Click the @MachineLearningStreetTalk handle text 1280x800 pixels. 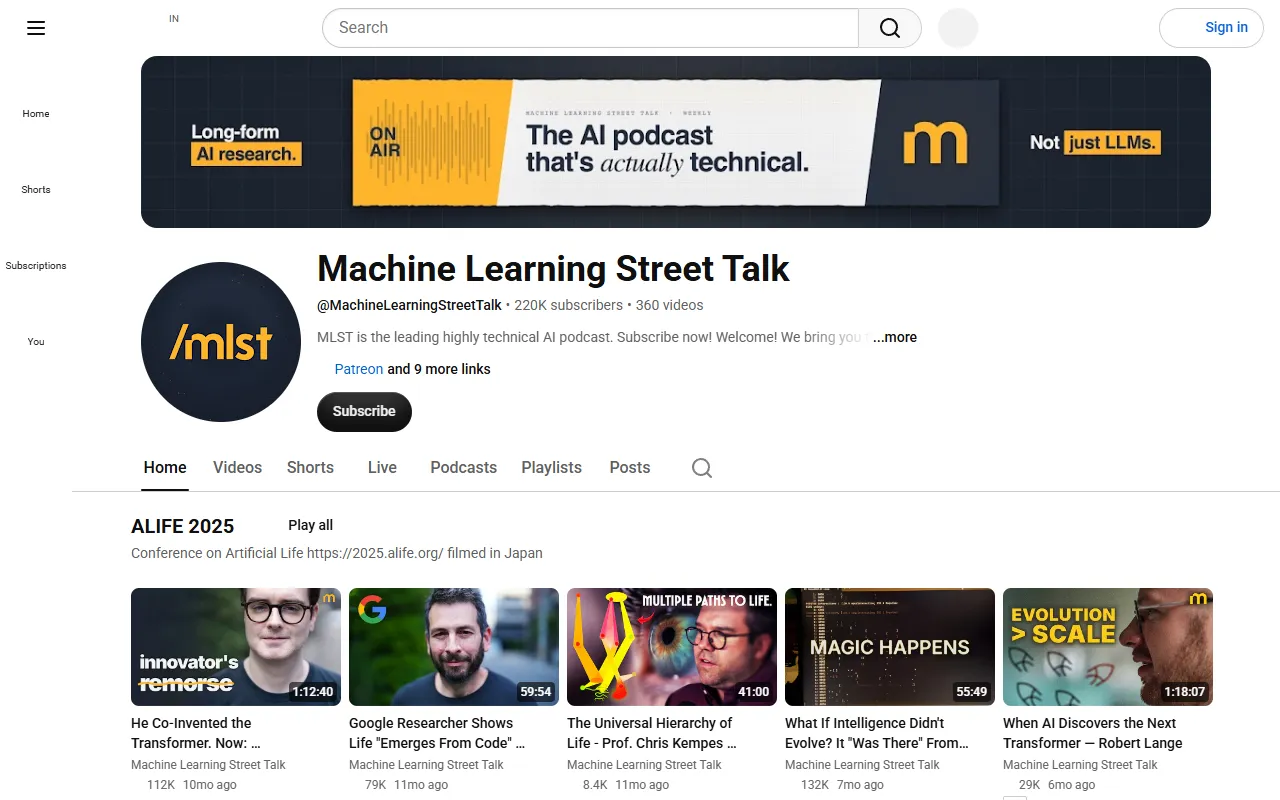(409, 305)
